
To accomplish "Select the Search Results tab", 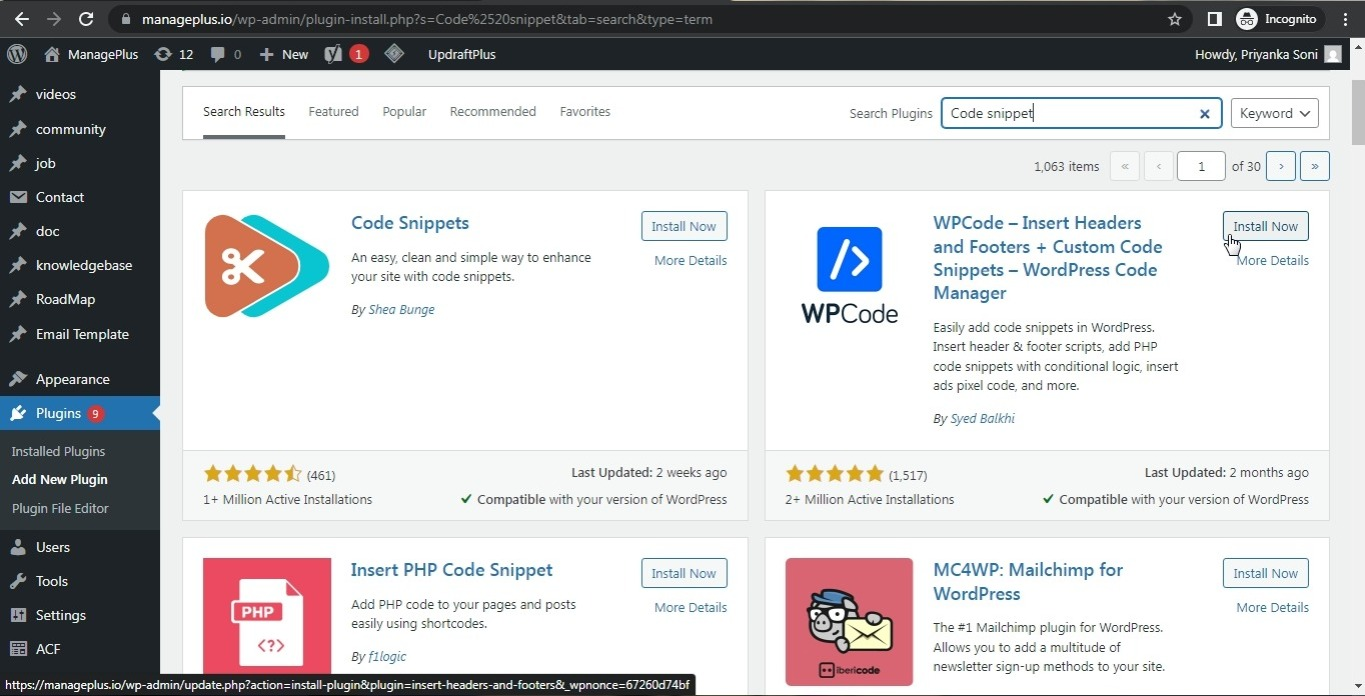I will pyautogui.click(x=244, y=111).
